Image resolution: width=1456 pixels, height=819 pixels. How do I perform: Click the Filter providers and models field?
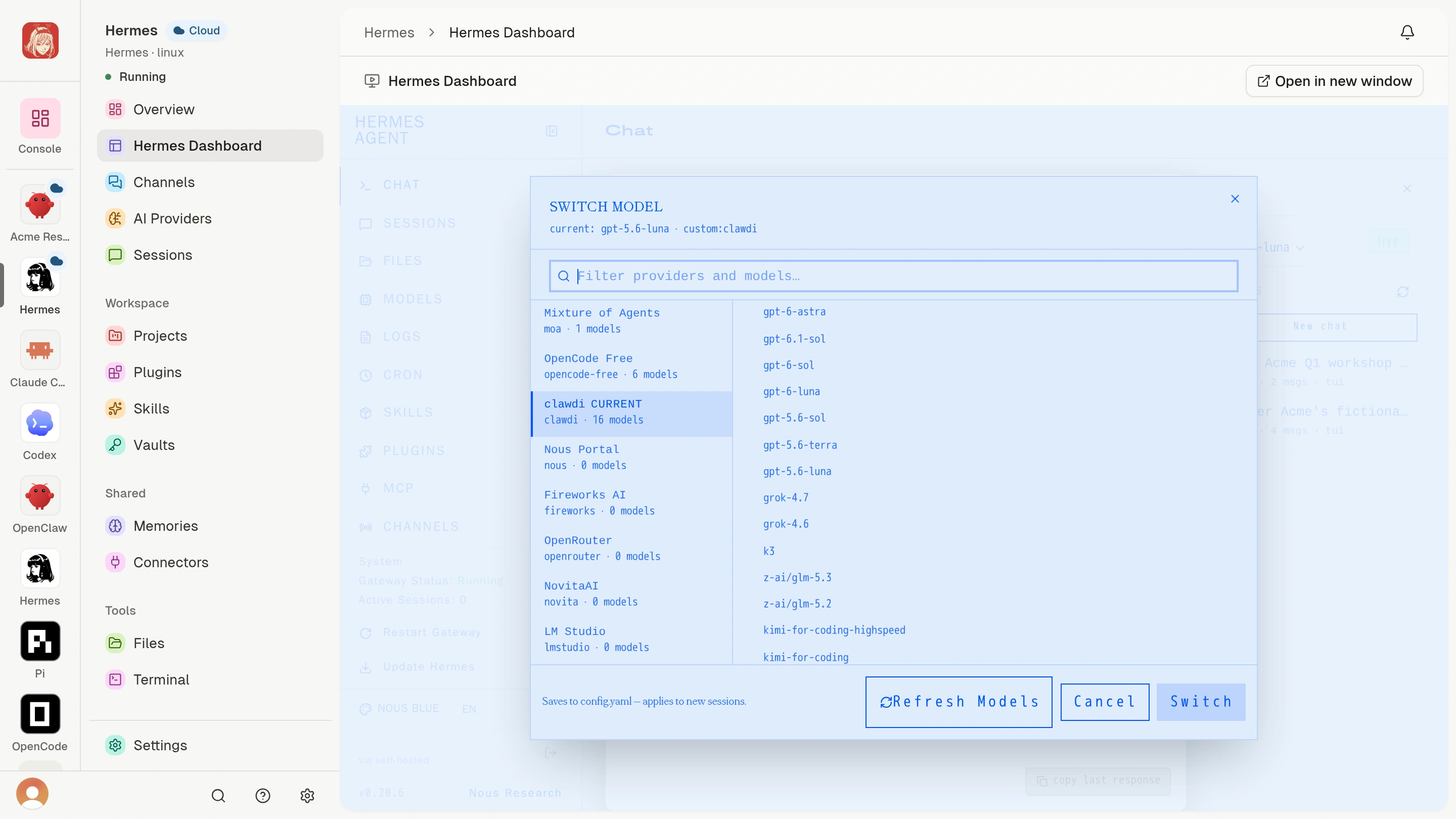click(x=894, y=276)
